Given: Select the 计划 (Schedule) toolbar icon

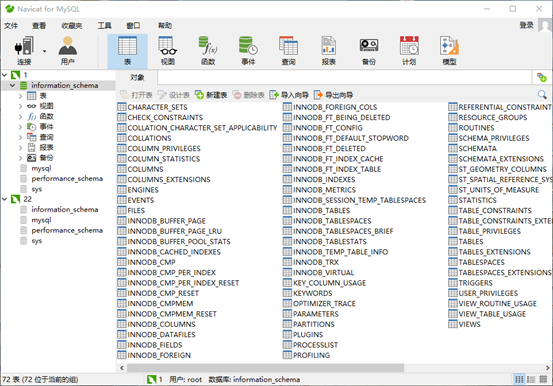Looking at the screenshot, I should 409,51.
